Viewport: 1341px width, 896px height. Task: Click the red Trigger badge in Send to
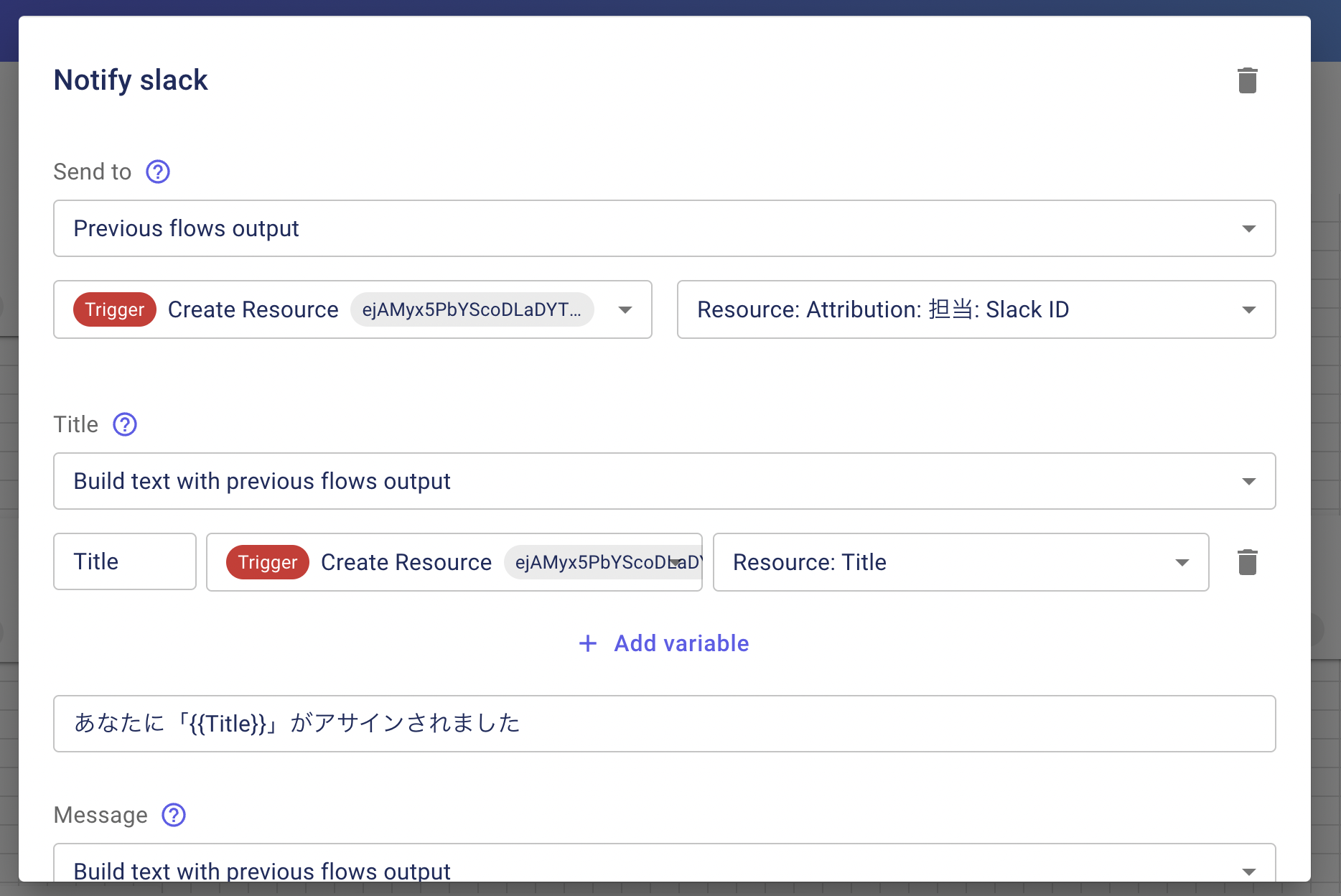click(115, 309)
